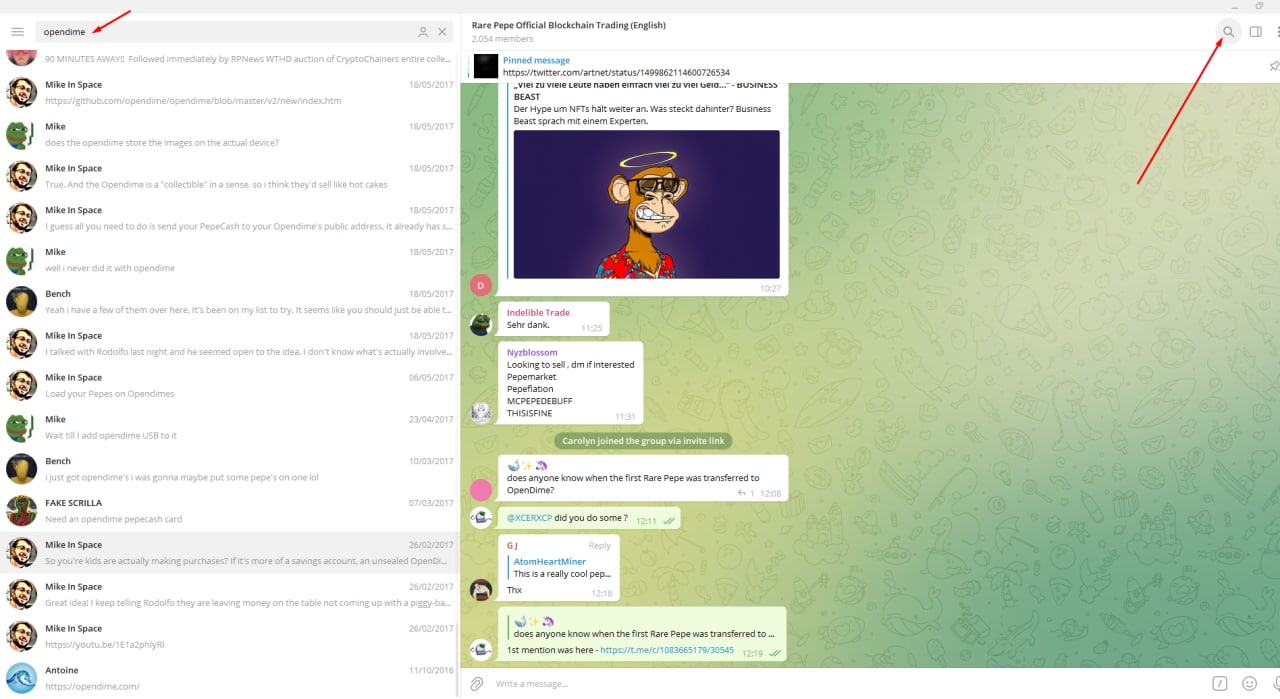The image size is (1280, 699).
Task: Open the chat header group title
Action: 568,25
